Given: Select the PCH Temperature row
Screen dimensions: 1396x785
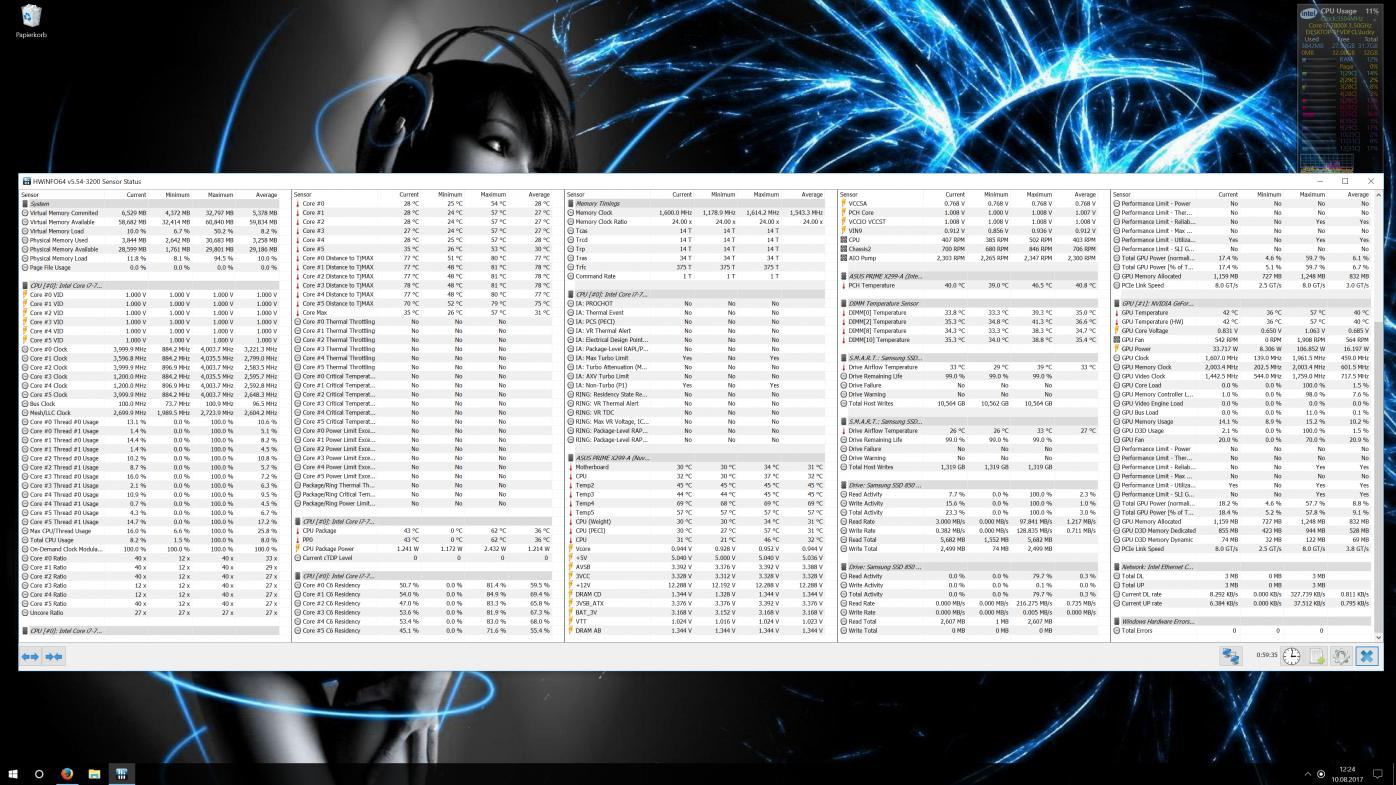Looking at the screenshot, I should [968, 285].
